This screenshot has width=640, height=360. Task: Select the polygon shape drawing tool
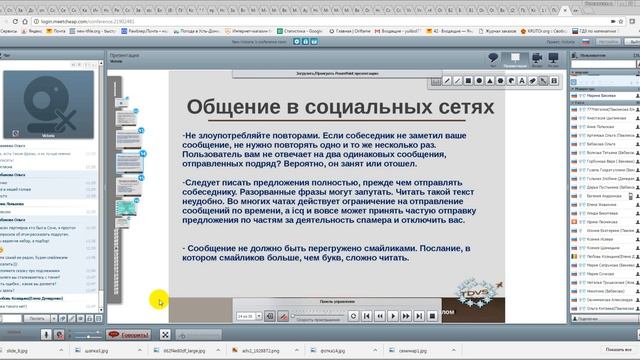pos(500,81)
